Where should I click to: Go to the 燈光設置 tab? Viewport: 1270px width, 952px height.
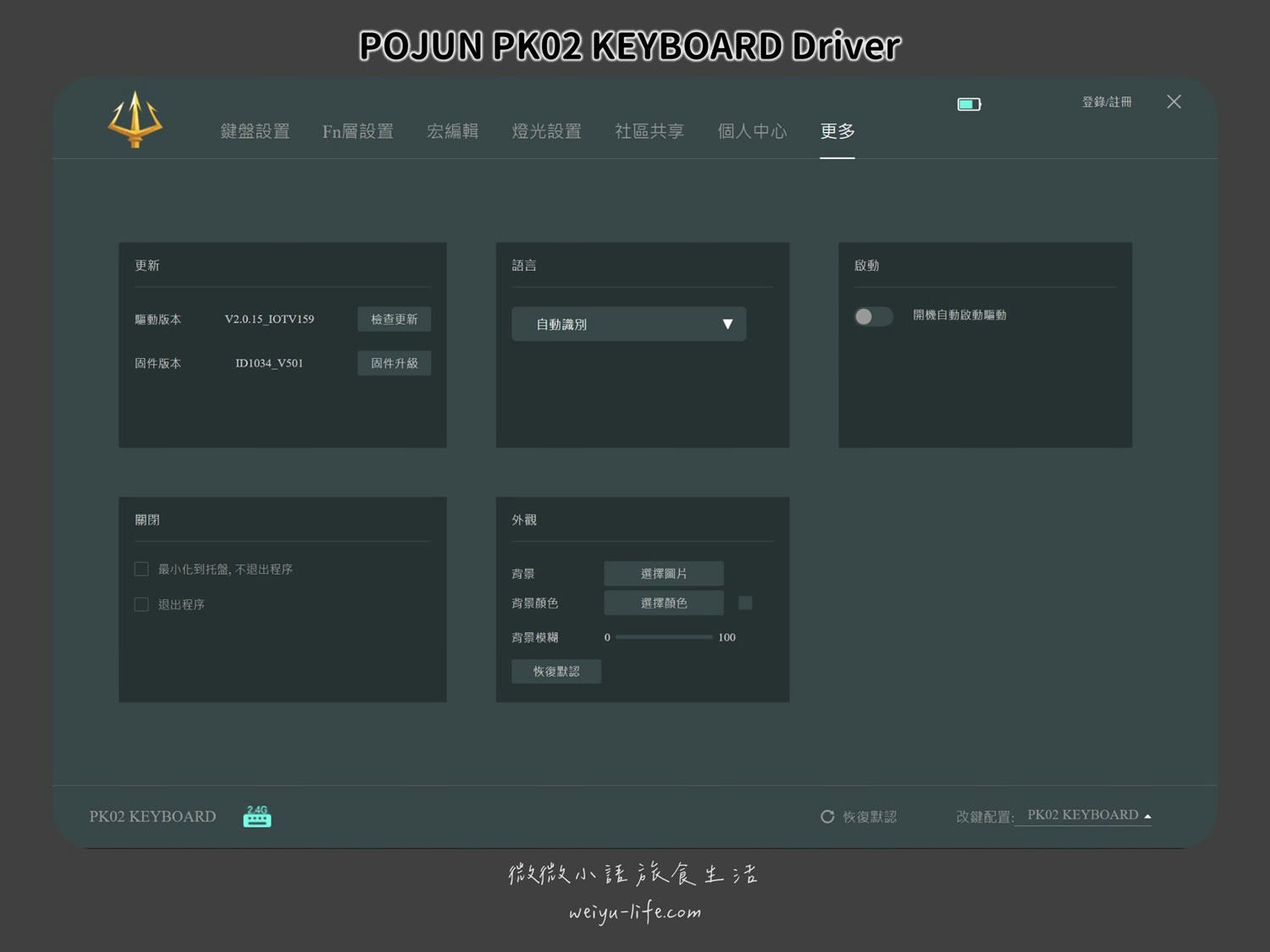click(x=546, y=131)
